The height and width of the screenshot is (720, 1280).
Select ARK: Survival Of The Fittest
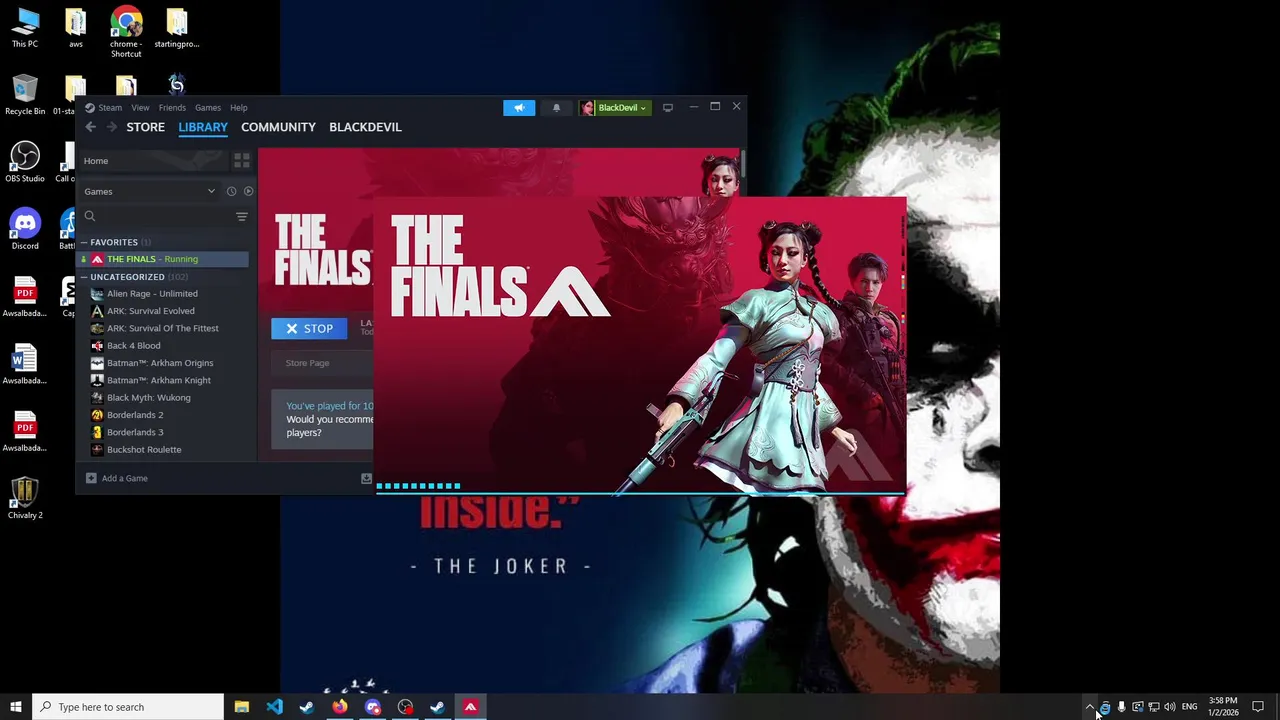click(x=164, y=328)
